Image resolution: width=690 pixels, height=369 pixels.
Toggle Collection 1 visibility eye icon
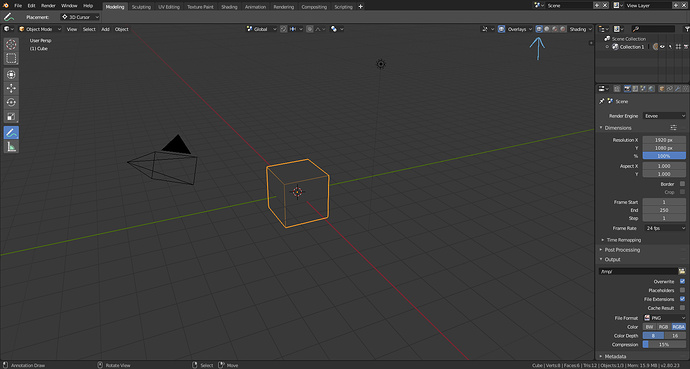pyautogui.click(x=662, y=47)
